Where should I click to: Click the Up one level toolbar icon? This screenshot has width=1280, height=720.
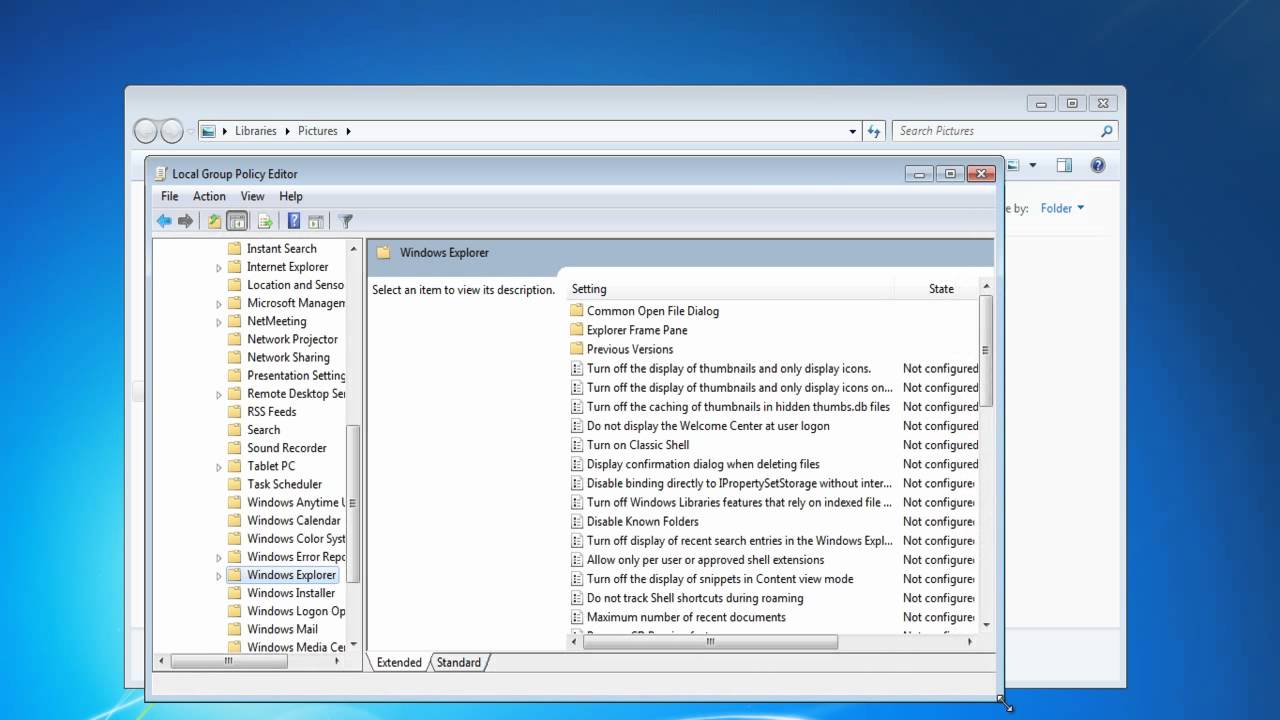[x=214, y=221]
